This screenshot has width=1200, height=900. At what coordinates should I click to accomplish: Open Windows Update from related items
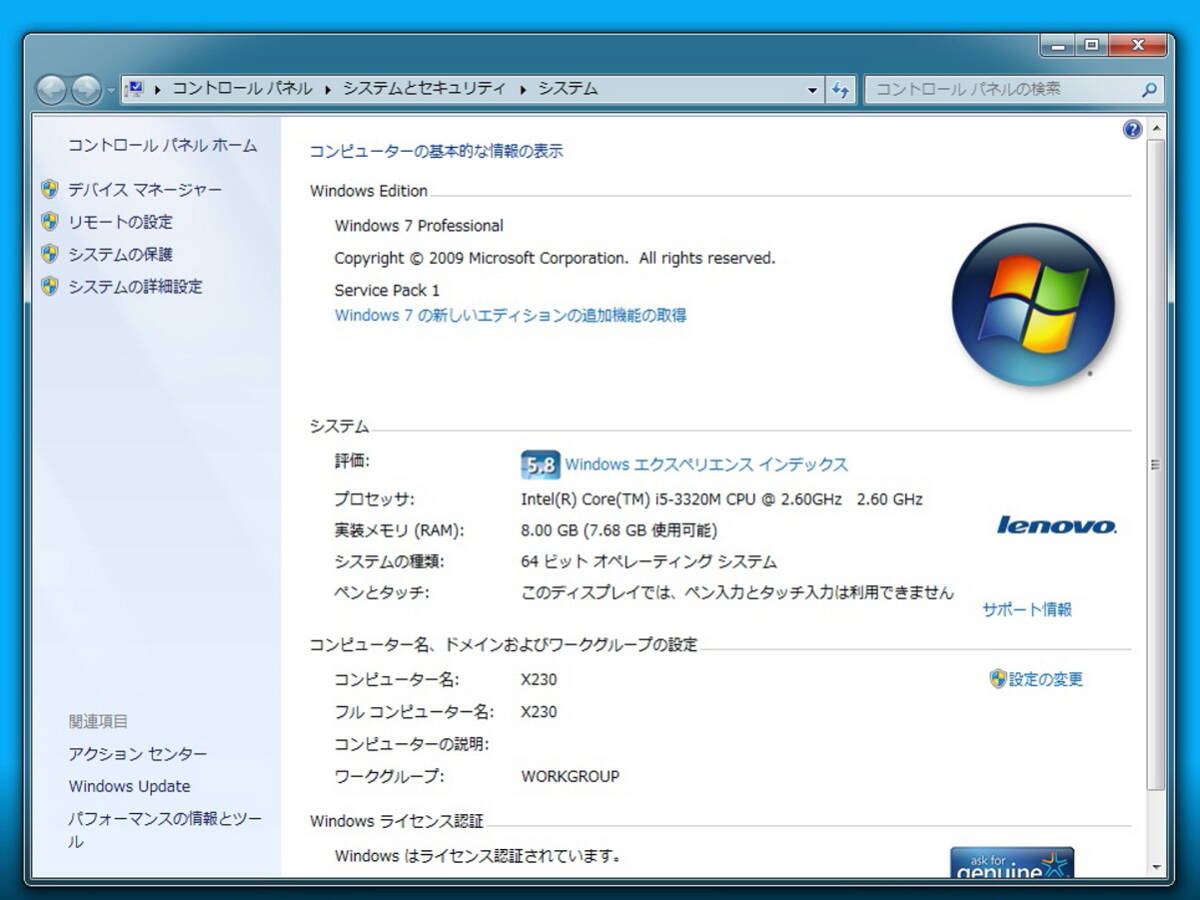coord(129,786)
